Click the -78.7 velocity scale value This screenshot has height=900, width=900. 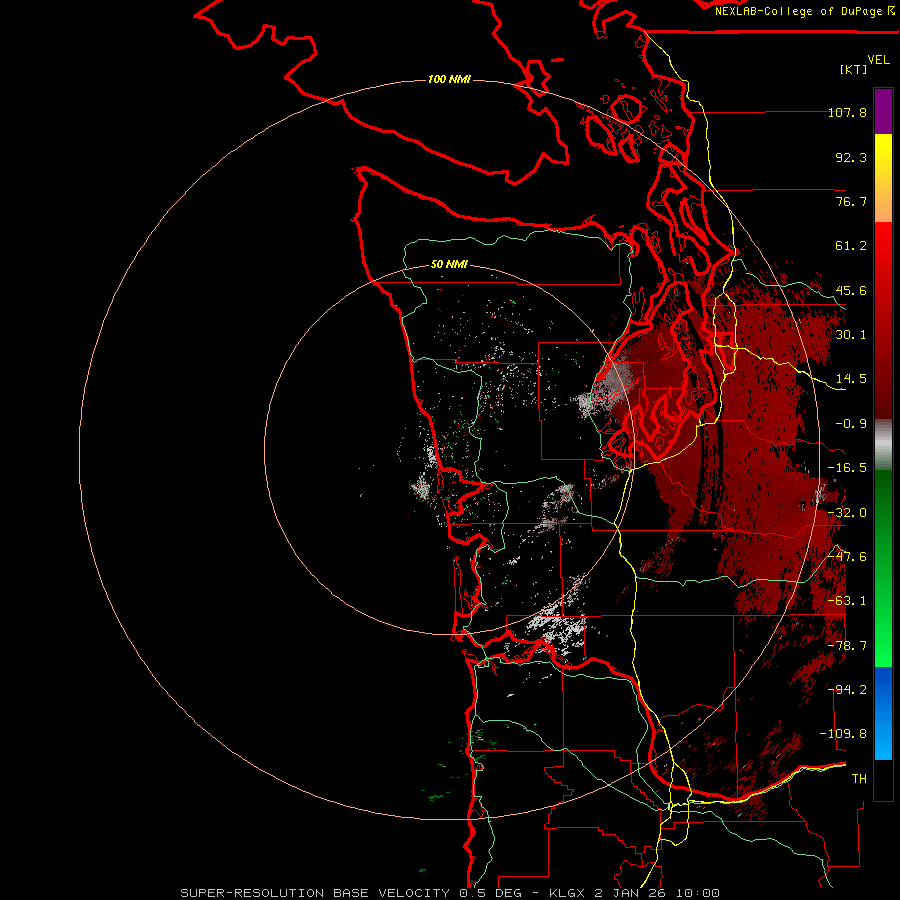(x=847, y=646)
